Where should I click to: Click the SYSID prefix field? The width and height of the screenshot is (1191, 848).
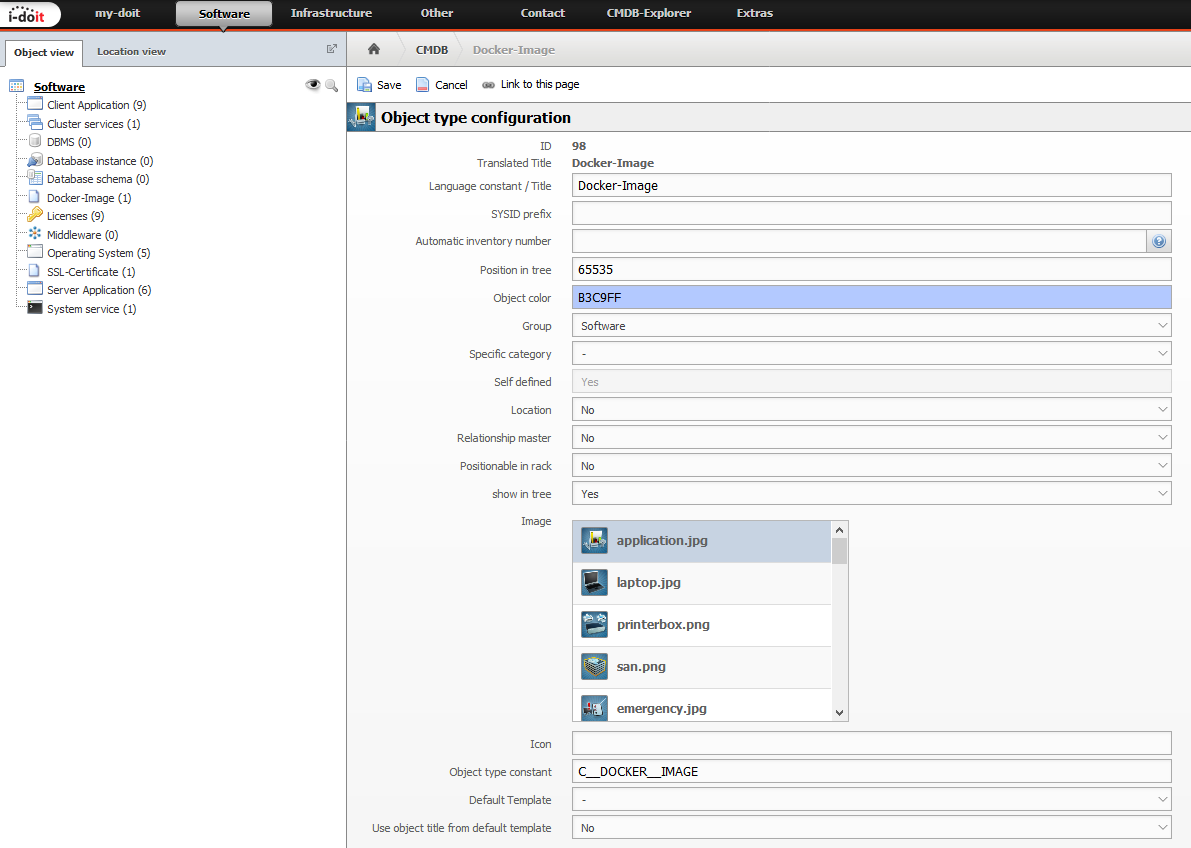point(871,214)
